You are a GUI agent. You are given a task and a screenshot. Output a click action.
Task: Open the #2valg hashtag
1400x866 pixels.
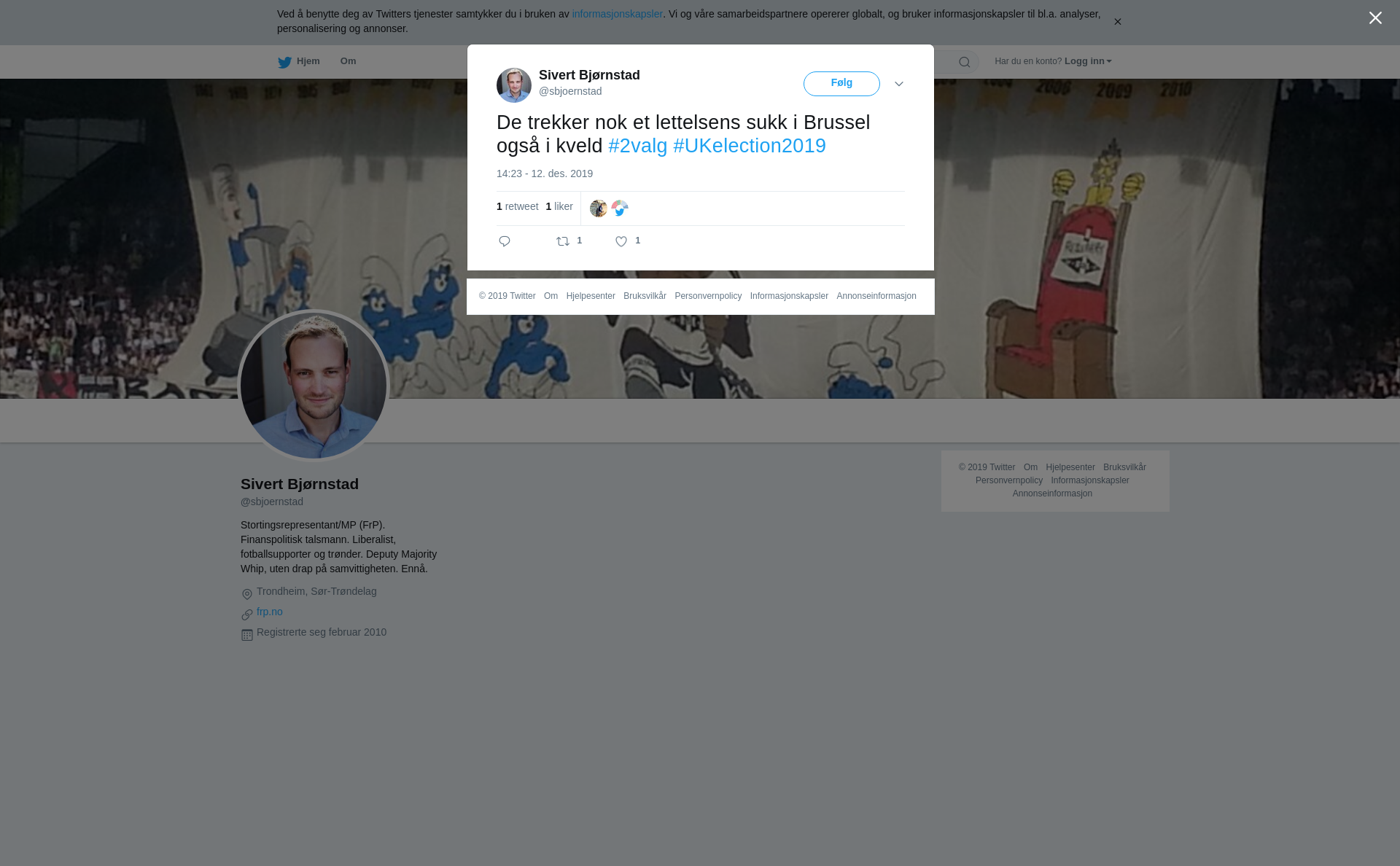638,146
